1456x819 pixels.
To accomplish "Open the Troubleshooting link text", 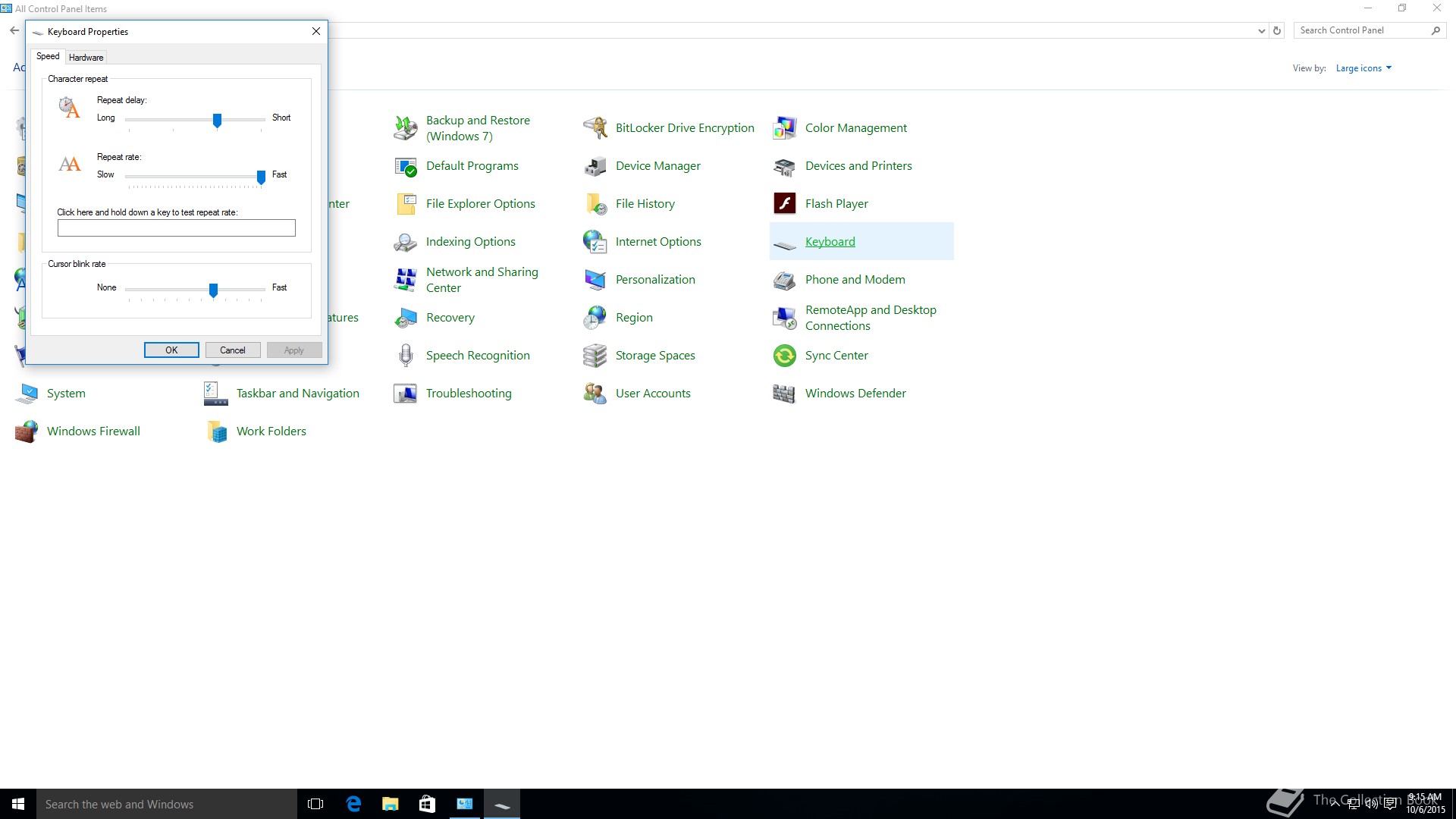I will coord(469,394).
